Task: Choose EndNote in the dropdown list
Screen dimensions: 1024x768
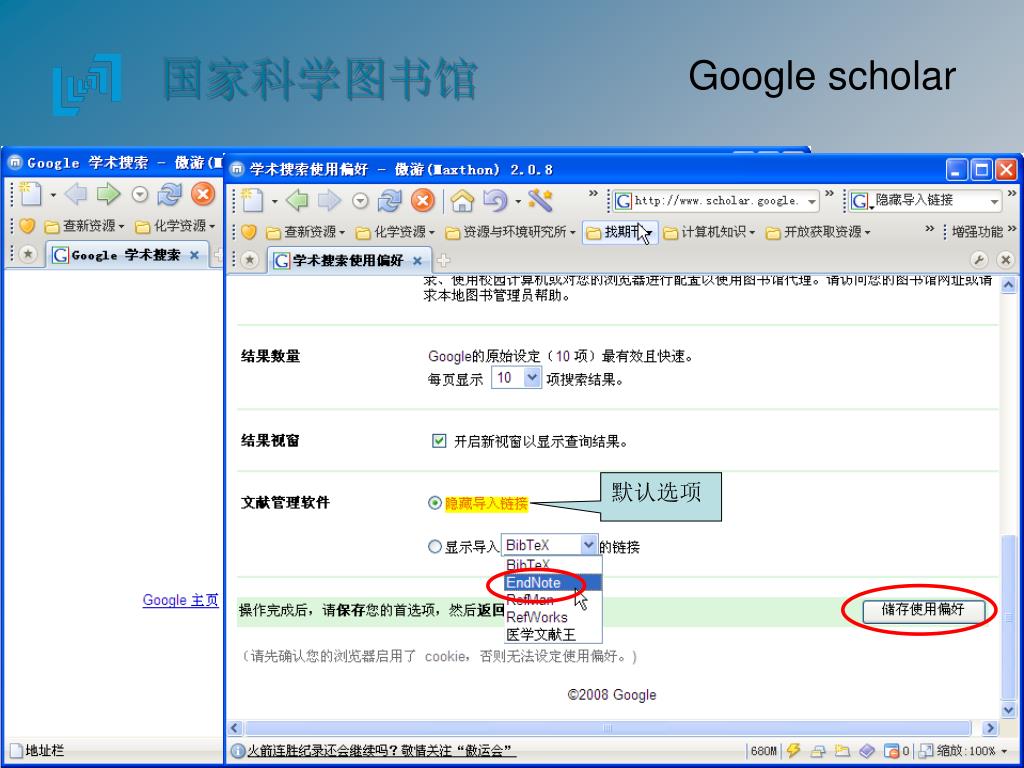Action: 553,583
